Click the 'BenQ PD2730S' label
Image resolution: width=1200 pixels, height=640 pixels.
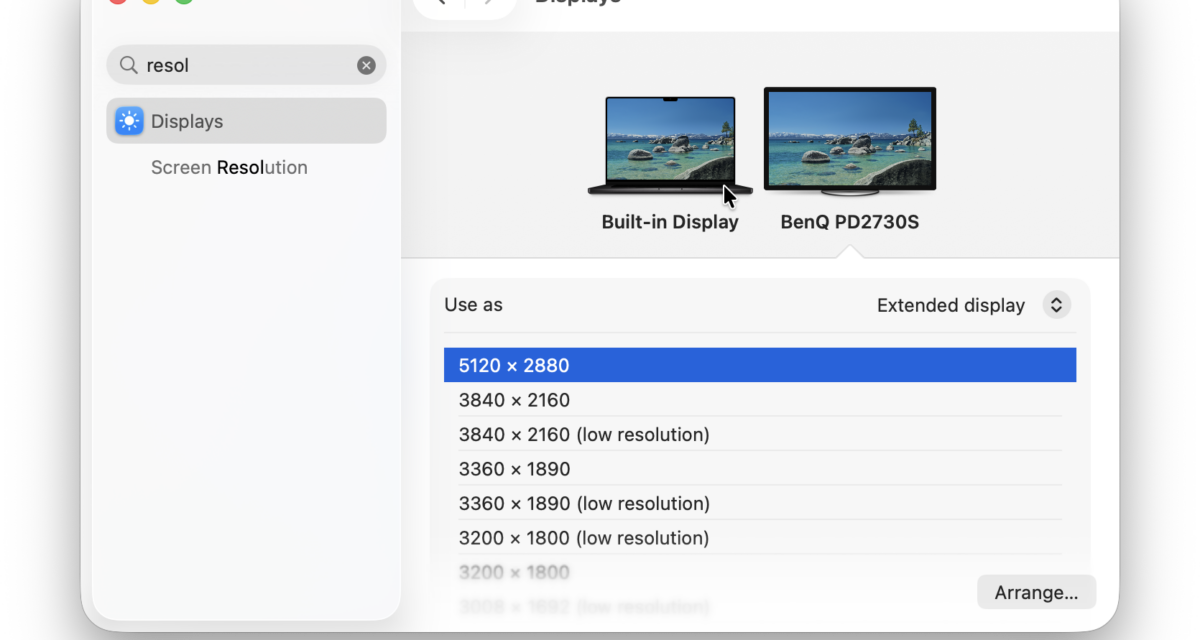click(850, 222)
